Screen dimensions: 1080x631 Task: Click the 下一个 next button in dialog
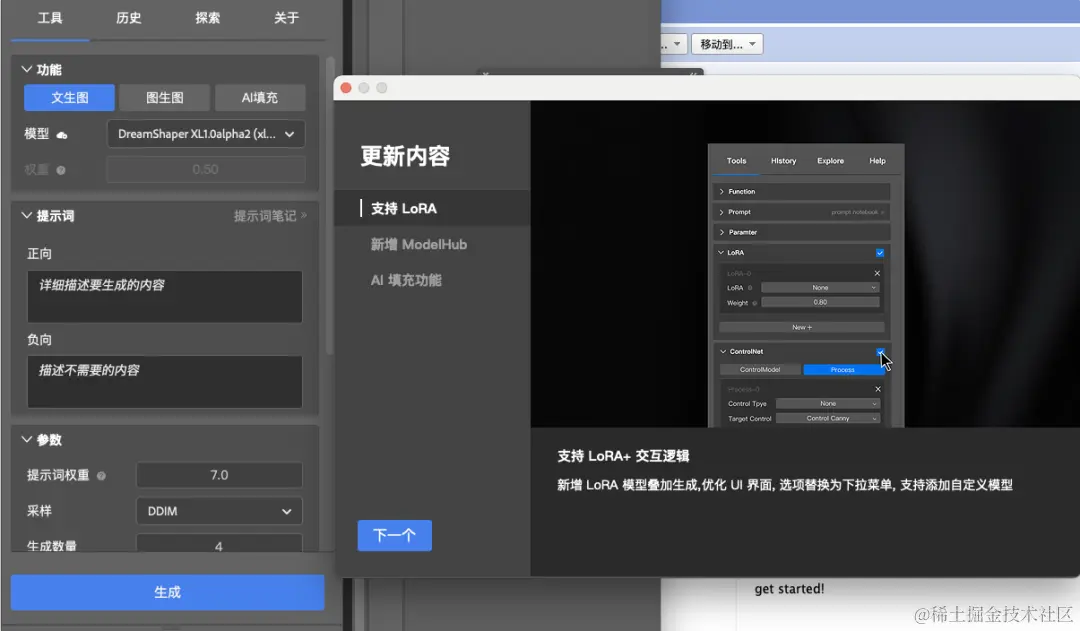(394, 535)
